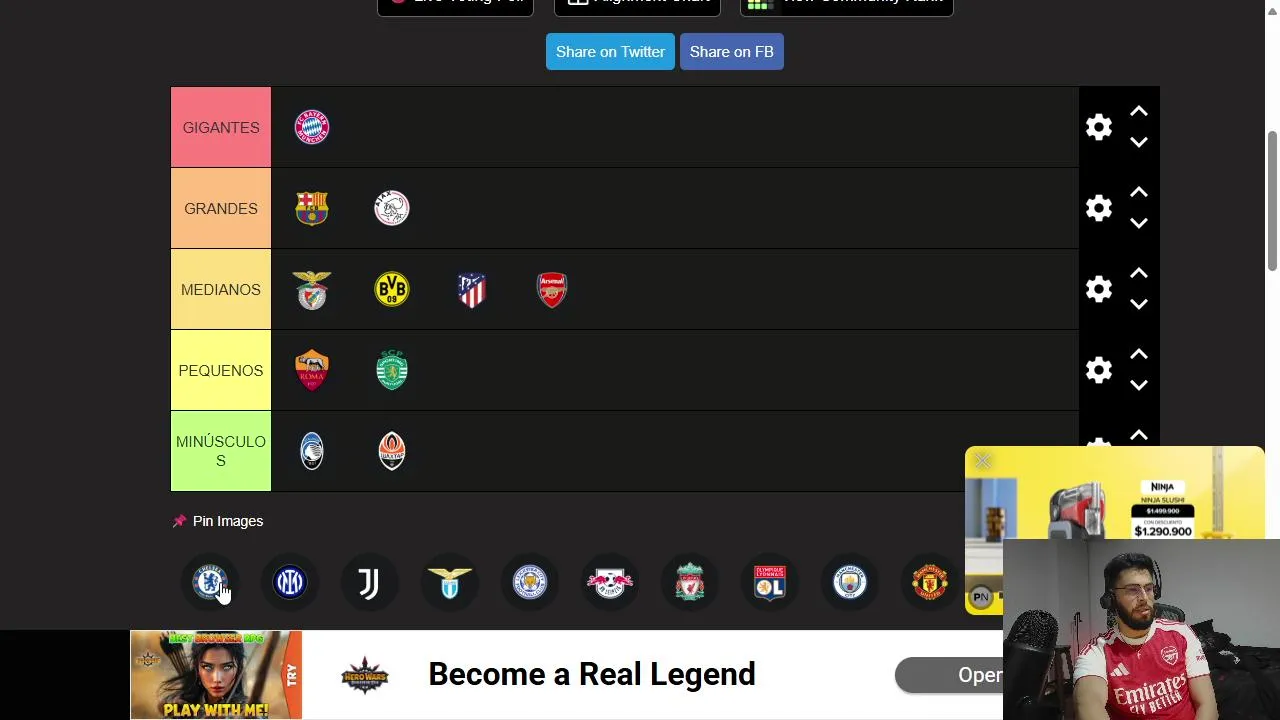Move GRANDES row up with chevron
The height and width of the screenshot is (720, 1280).
pyautogui.click(x=1139, y=193)
